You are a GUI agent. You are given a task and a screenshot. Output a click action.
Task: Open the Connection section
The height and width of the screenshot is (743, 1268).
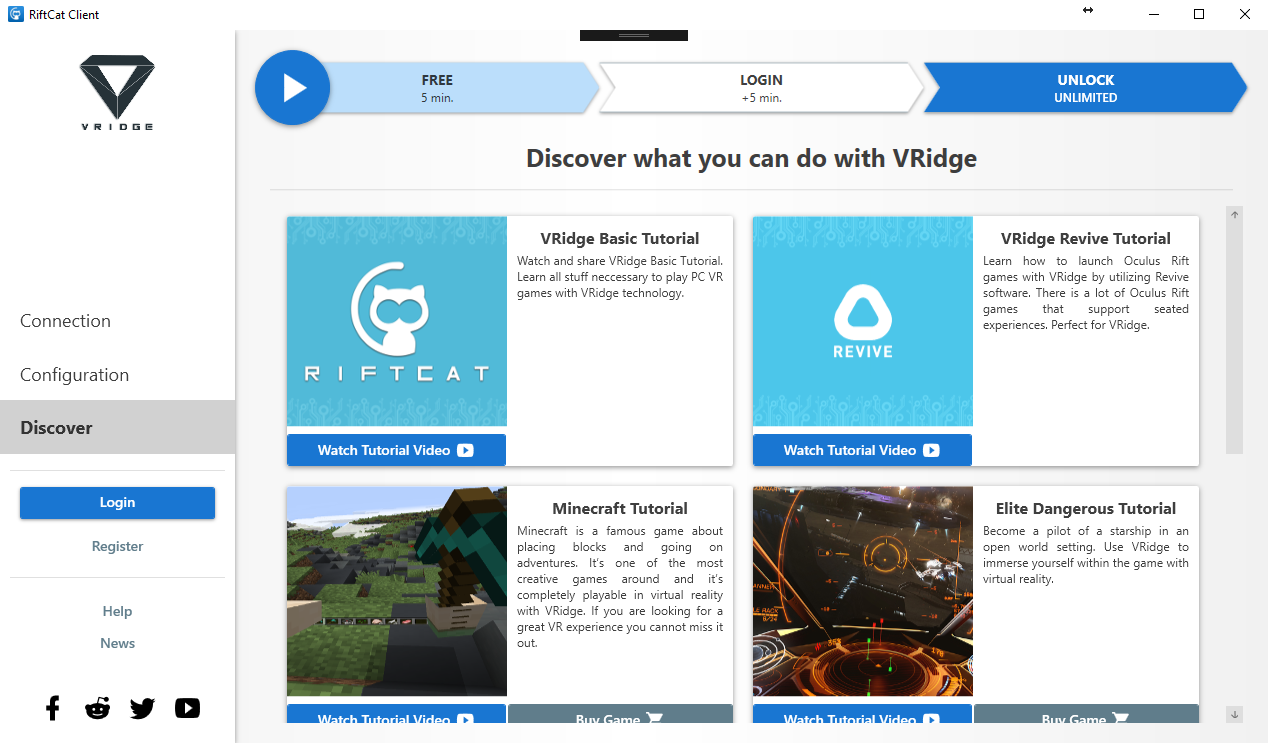pyautogui.click(x=117, y=321)
